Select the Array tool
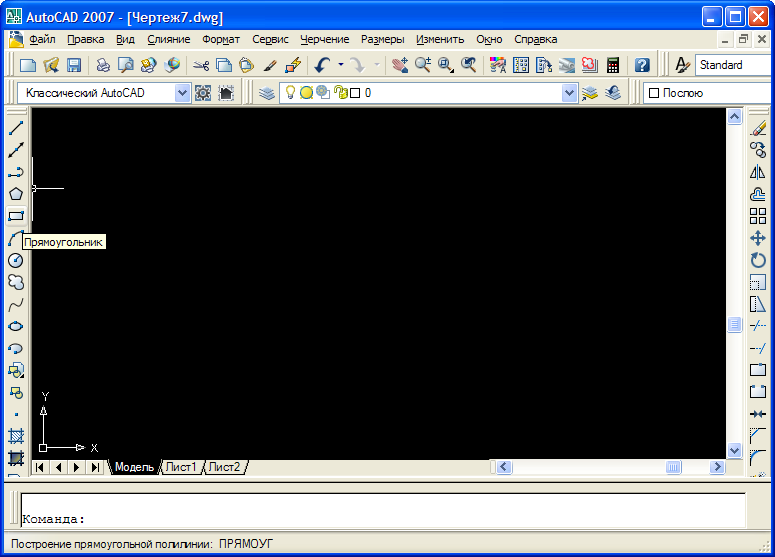 click(758, 216)
